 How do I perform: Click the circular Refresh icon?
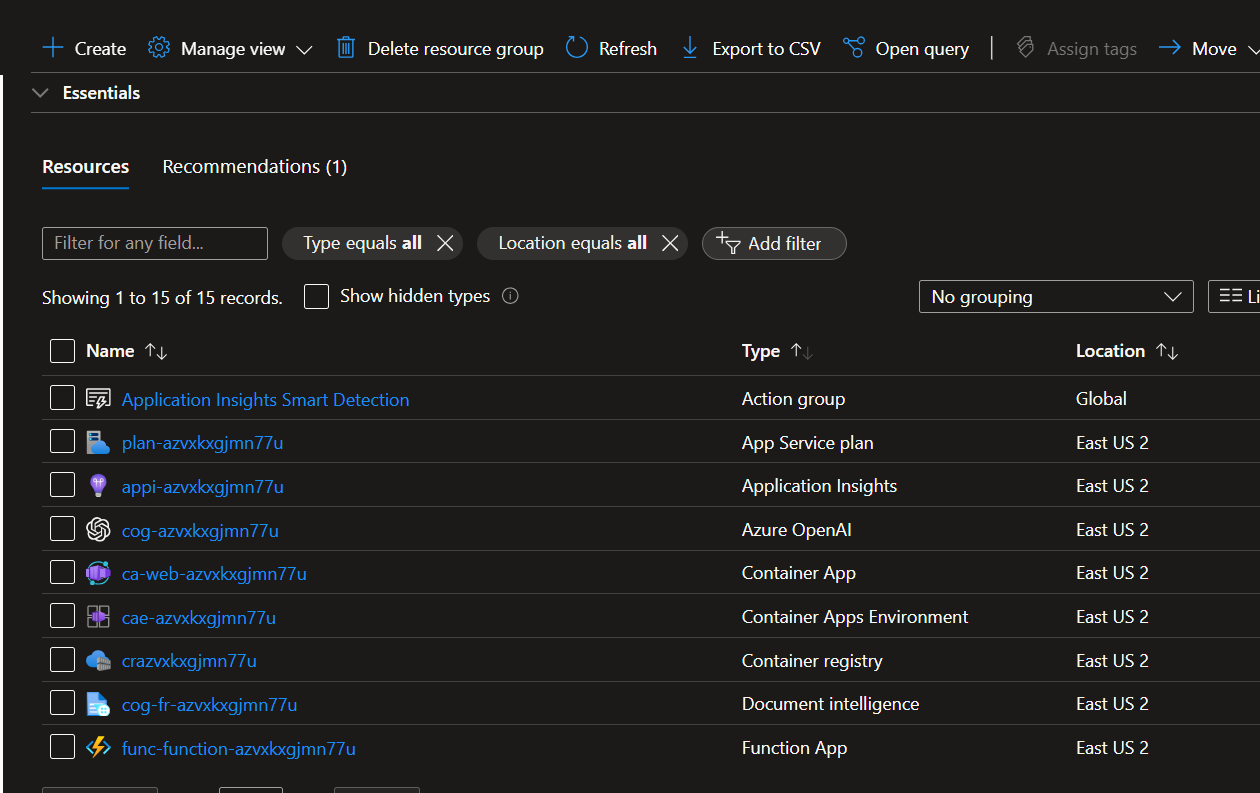[577, 48]
